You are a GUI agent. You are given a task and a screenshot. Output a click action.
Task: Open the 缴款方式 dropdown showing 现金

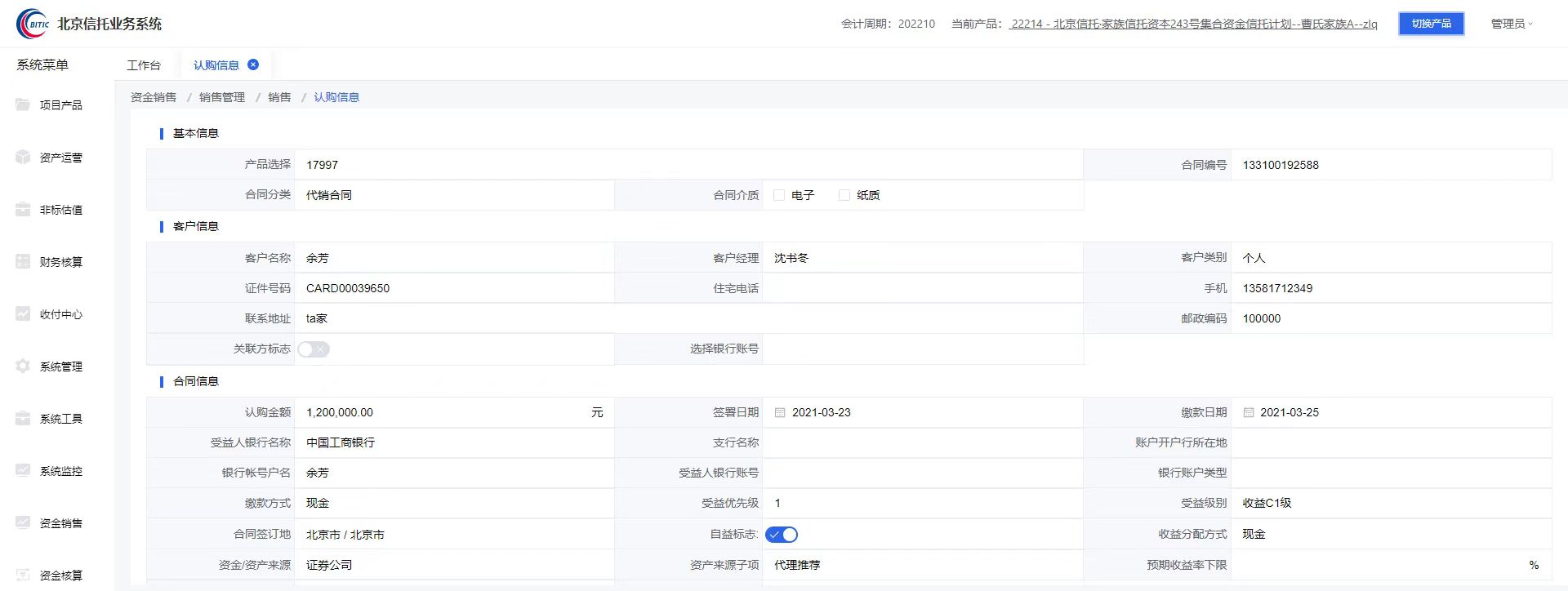pos(454,503)
